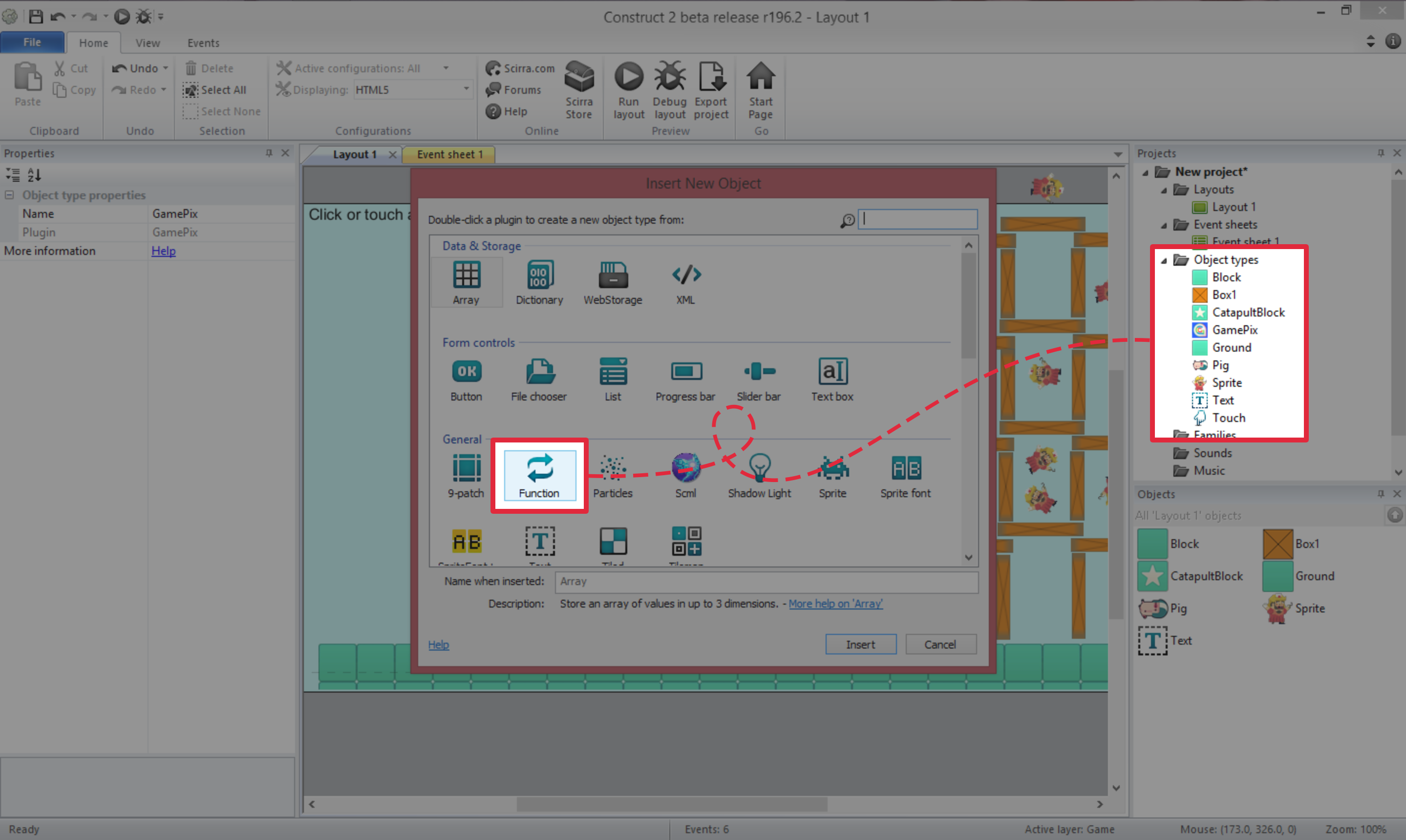
Task: Select the Pig object in Objects panel
Action: click(x=1163, y=609)
